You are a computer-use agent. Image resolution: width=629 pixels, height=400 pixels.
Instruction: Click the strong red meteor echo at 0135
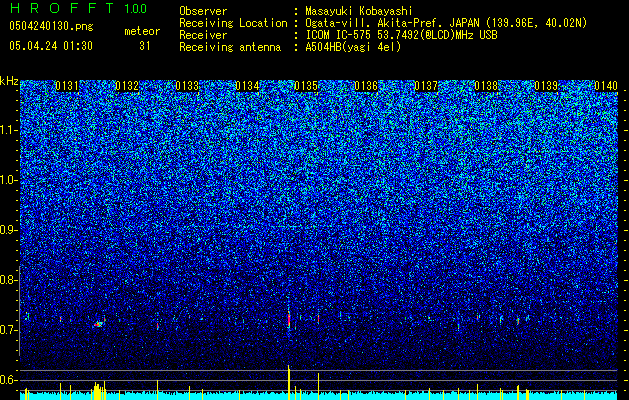[x=289, y=319]
